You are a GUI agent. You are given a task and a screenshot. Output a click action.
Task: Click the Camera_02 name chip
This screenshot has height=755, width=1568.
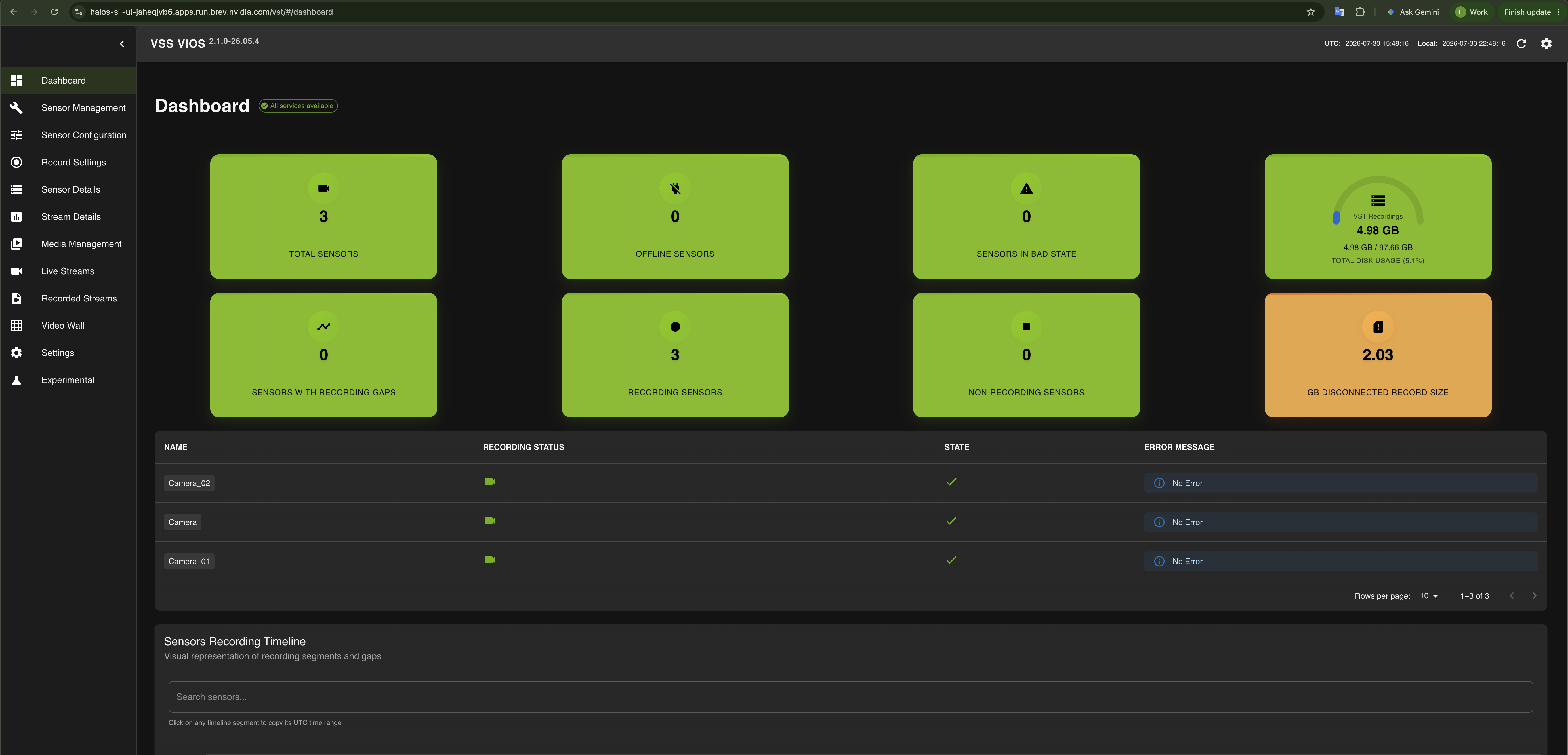click(189, 483)
